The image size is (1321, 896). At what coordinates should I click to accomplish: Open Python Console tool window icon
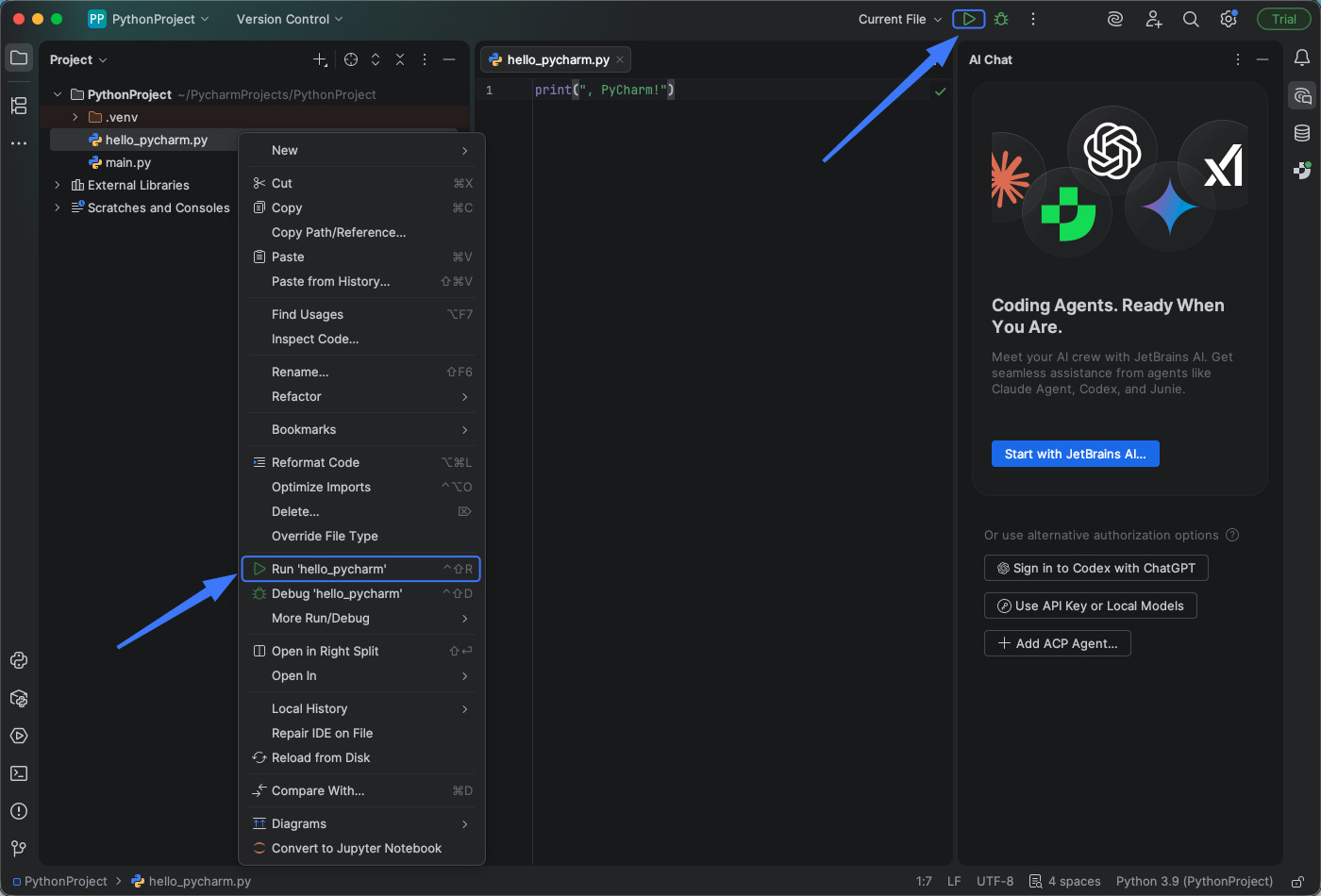19,660
